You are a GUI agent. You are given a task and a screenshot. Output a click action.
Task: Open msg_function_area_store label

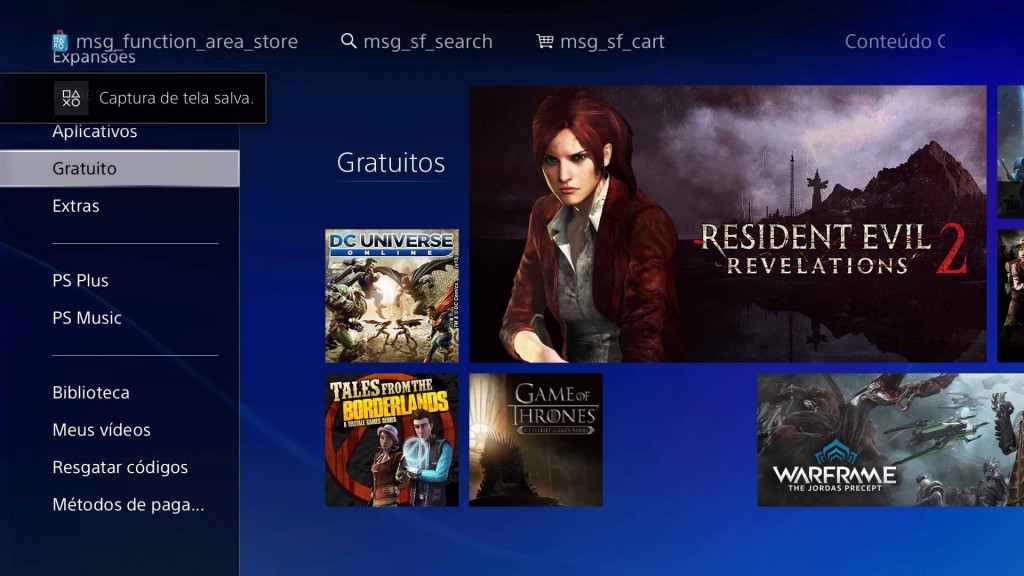(x=187, y=42)
